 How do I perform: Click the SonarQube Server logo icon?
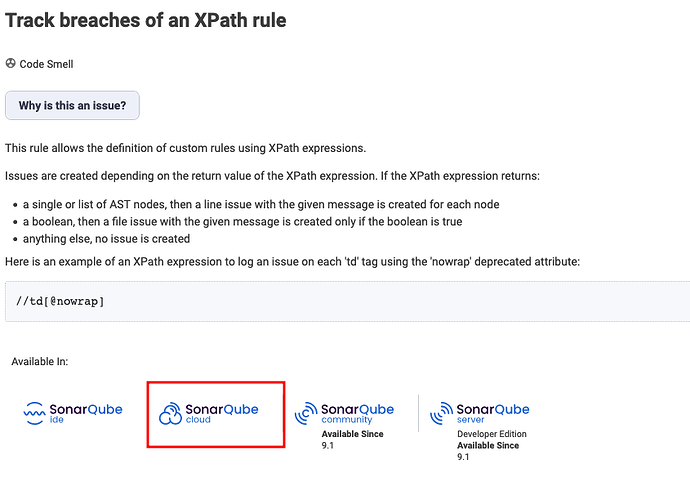coord(440,413)
